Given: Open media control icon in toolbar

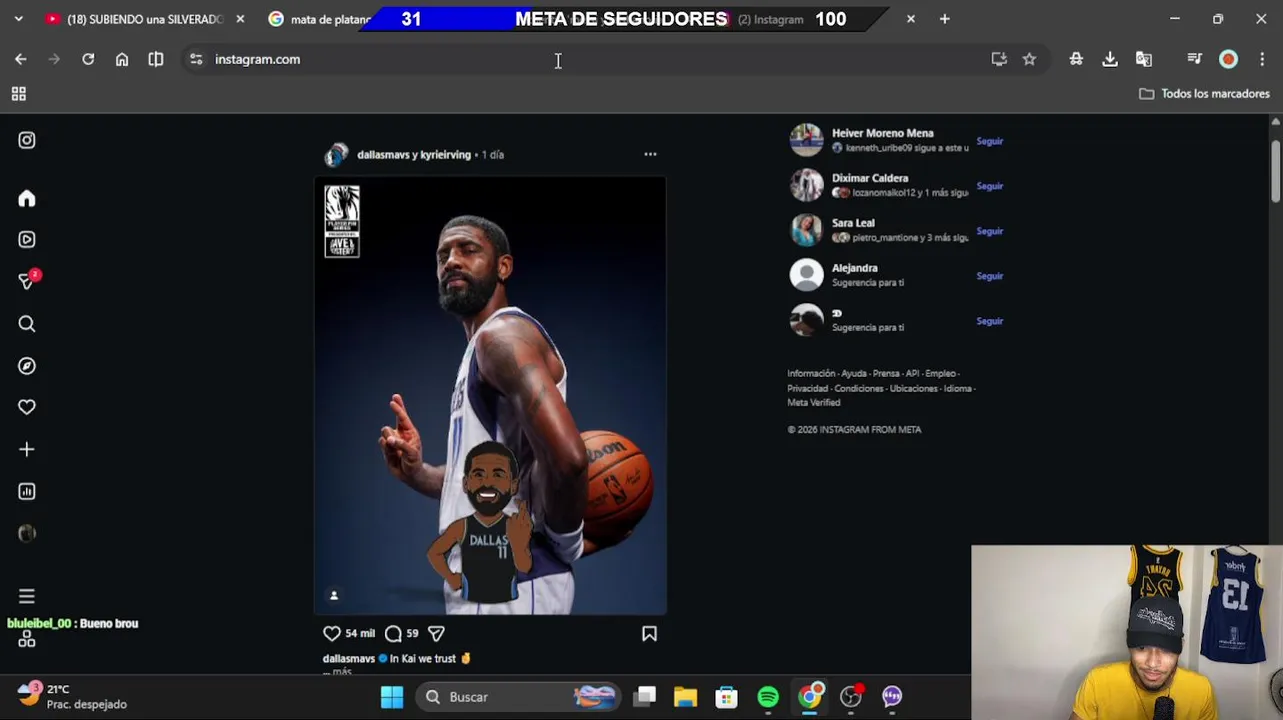Looking at the screenshot, I should [x=1194, y=59].
